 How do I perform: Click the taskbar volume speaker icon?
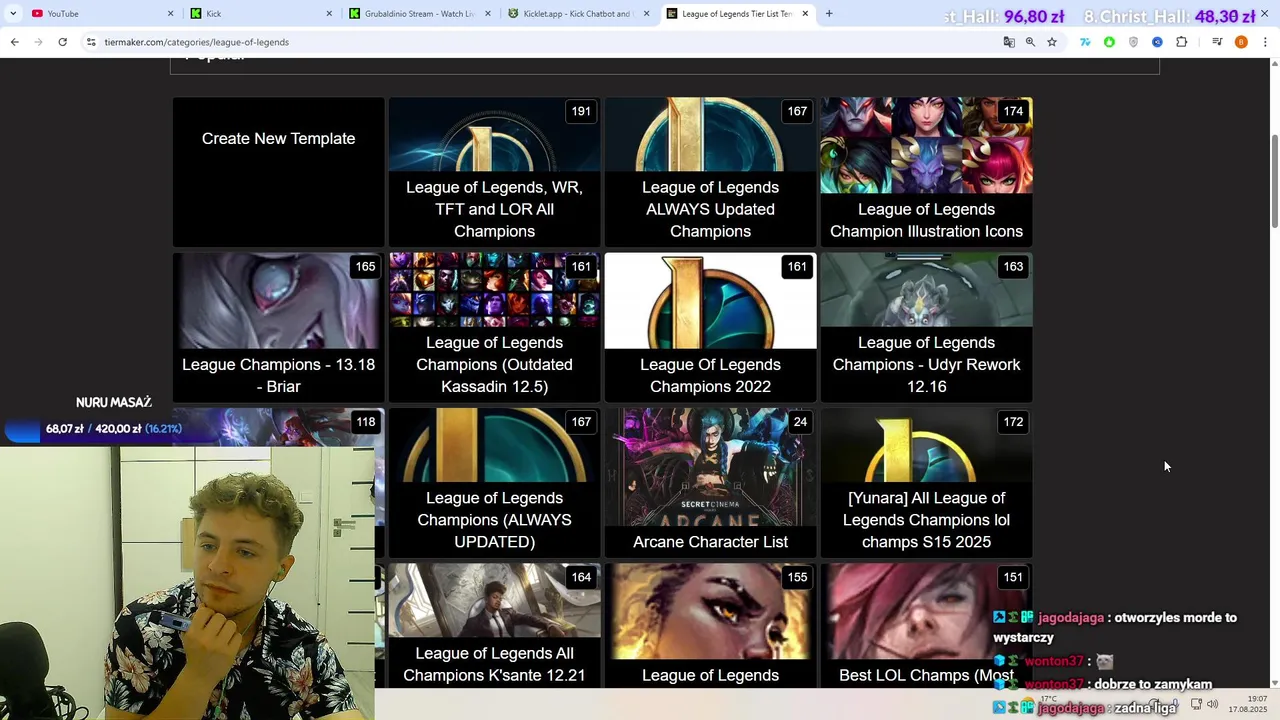(x=1212, y=704)
